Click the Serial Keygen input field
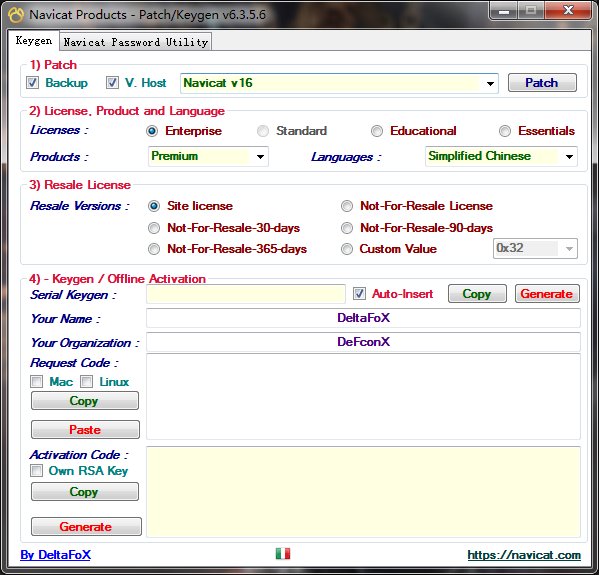Viewport: 599px width, 575px height. 246,294
